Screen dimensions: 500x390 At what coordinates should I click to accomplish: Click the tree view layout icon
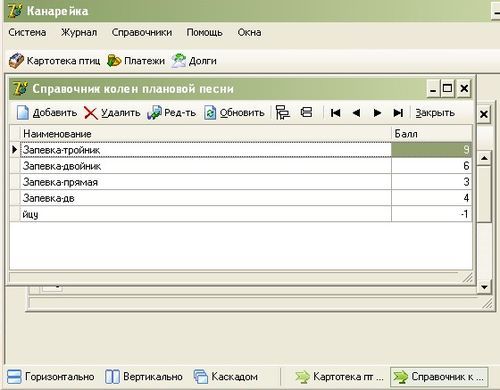283,113
